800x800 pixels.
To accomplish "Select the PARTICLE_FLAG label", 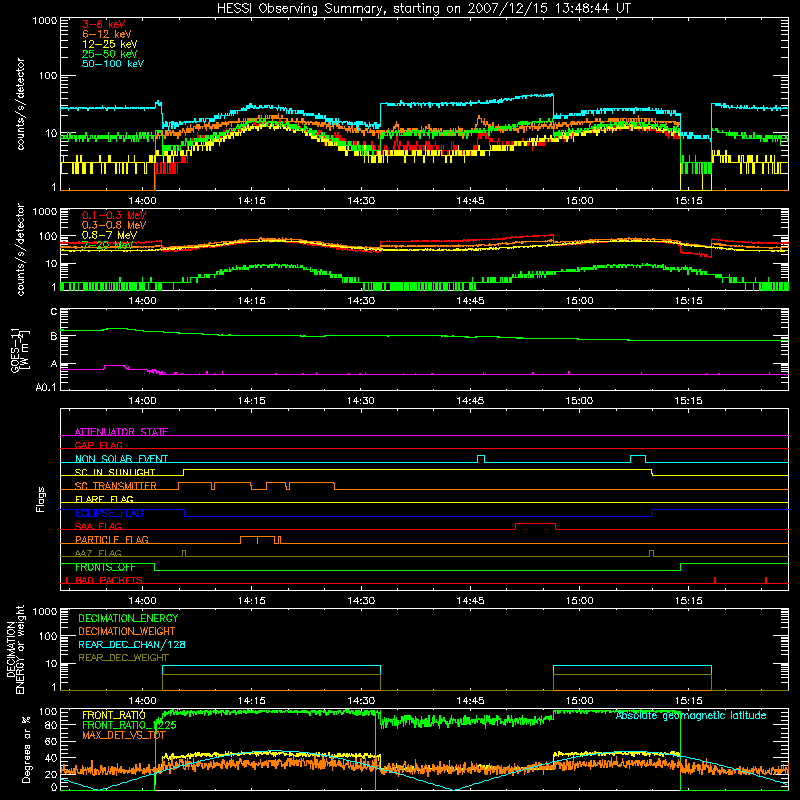I will pyautogui.click(x=112, y=539).
